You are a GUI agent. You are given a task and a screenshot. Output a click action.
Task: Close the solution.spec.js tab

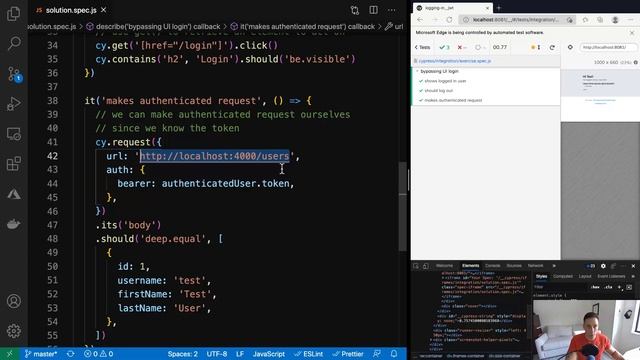tap(104, 10)
